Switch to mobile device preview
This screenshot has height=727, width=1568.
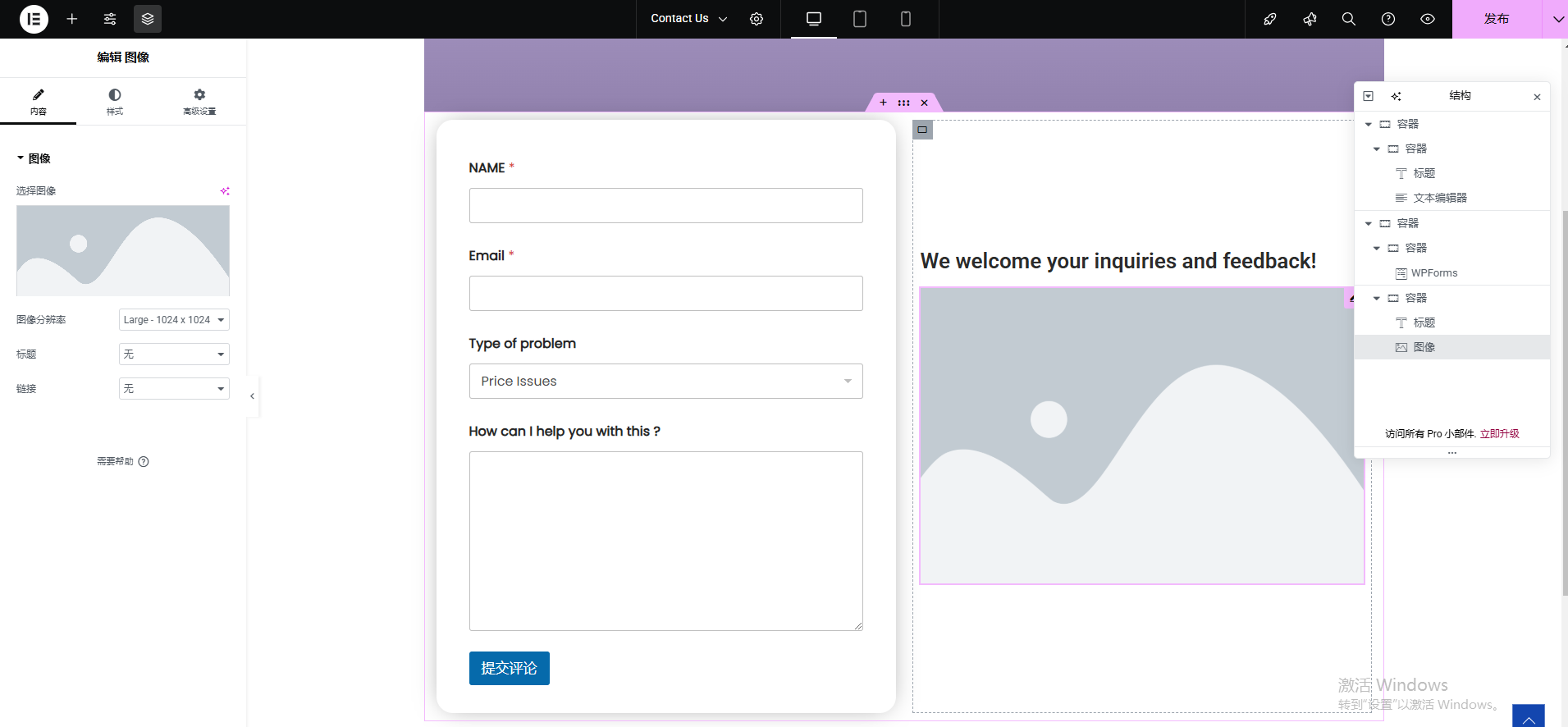point(905,19)
